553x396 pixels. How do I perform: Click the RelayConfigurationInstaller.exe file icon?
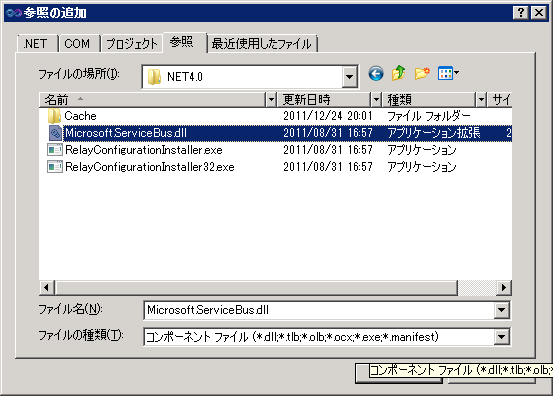coord(55,150)
